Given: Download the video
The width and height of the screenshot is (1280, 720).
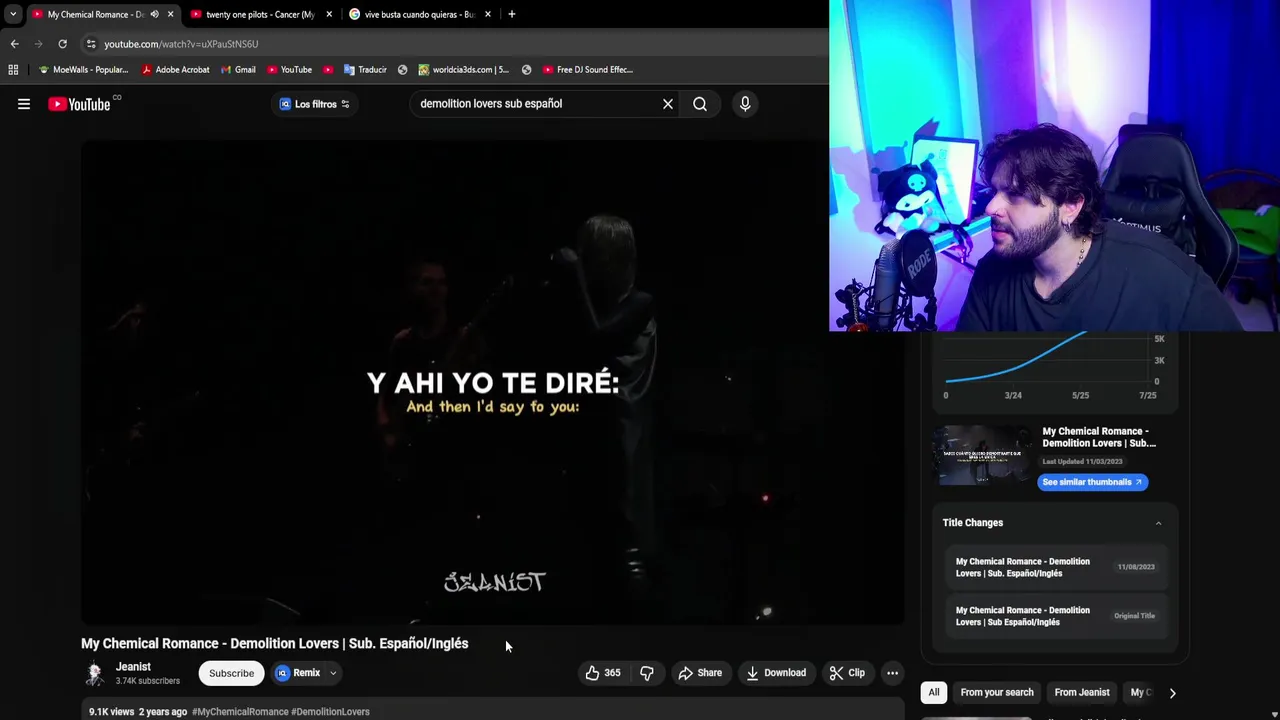Looking at the screenshot, I should pyautogui.click(x=776, y=673).
